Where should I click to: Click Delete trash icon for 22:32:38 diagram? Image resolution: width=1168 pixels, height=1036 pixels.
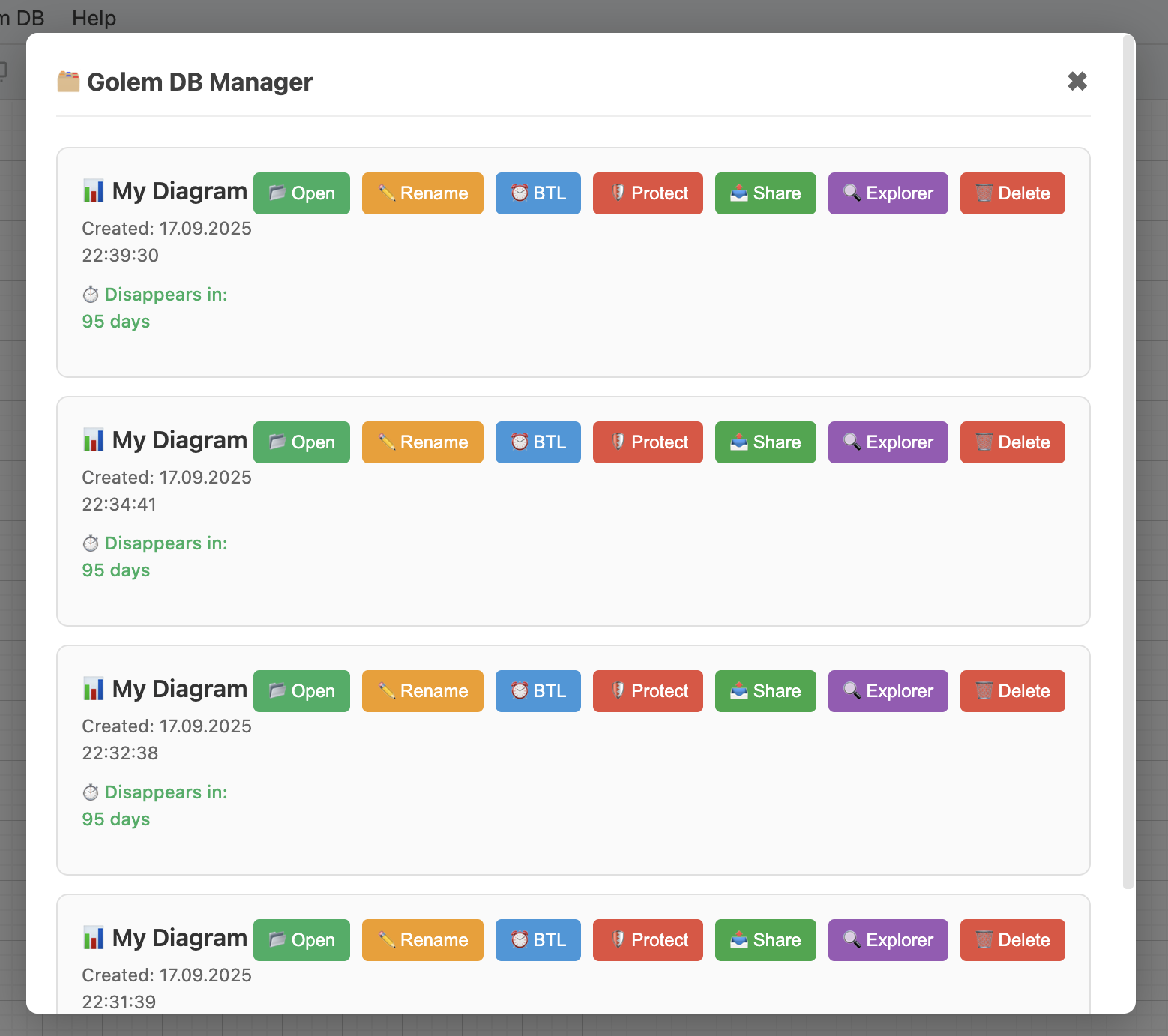coord(984,691)
